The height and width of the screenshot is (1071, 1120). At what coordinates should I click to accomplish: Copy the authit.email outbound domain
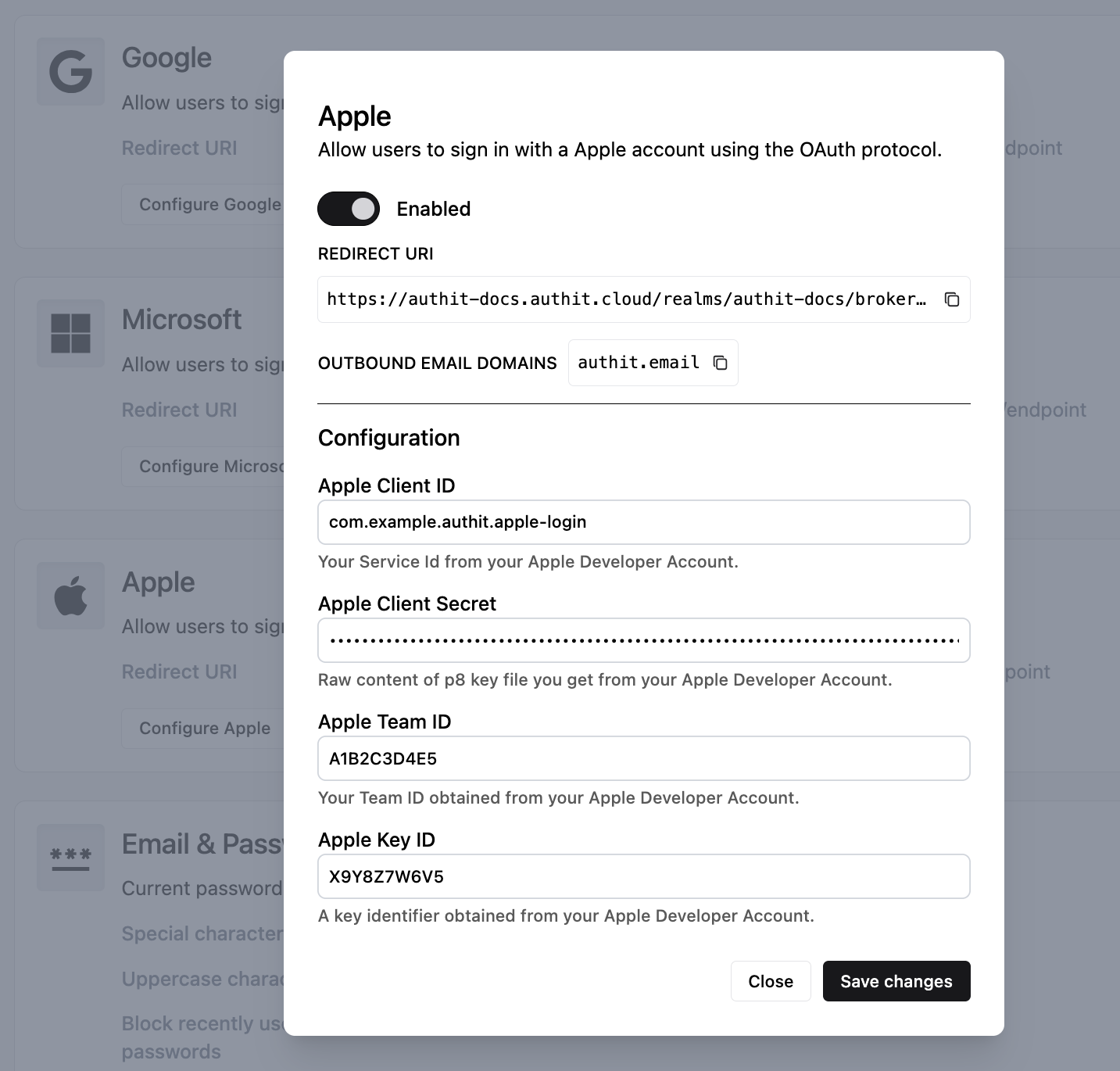click(720, 363)
